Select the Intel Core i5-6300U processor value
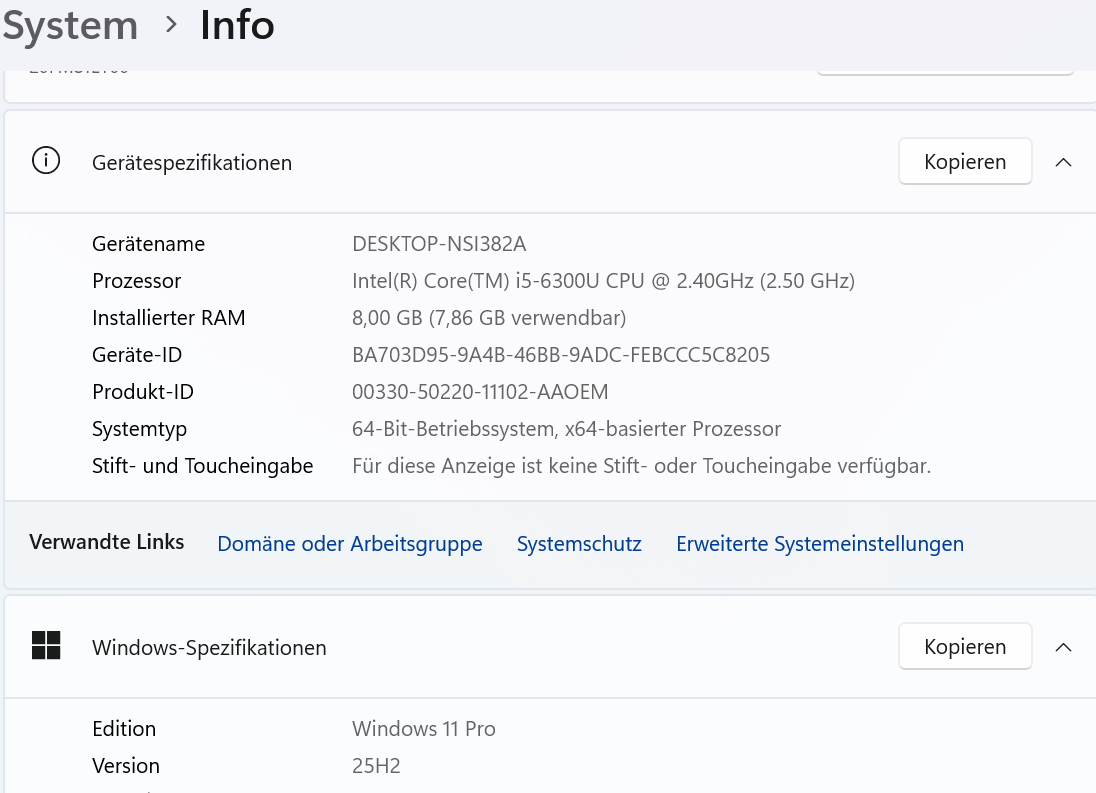The width and height of the screenshot is (1096, 793). click(x=603, y=281)
